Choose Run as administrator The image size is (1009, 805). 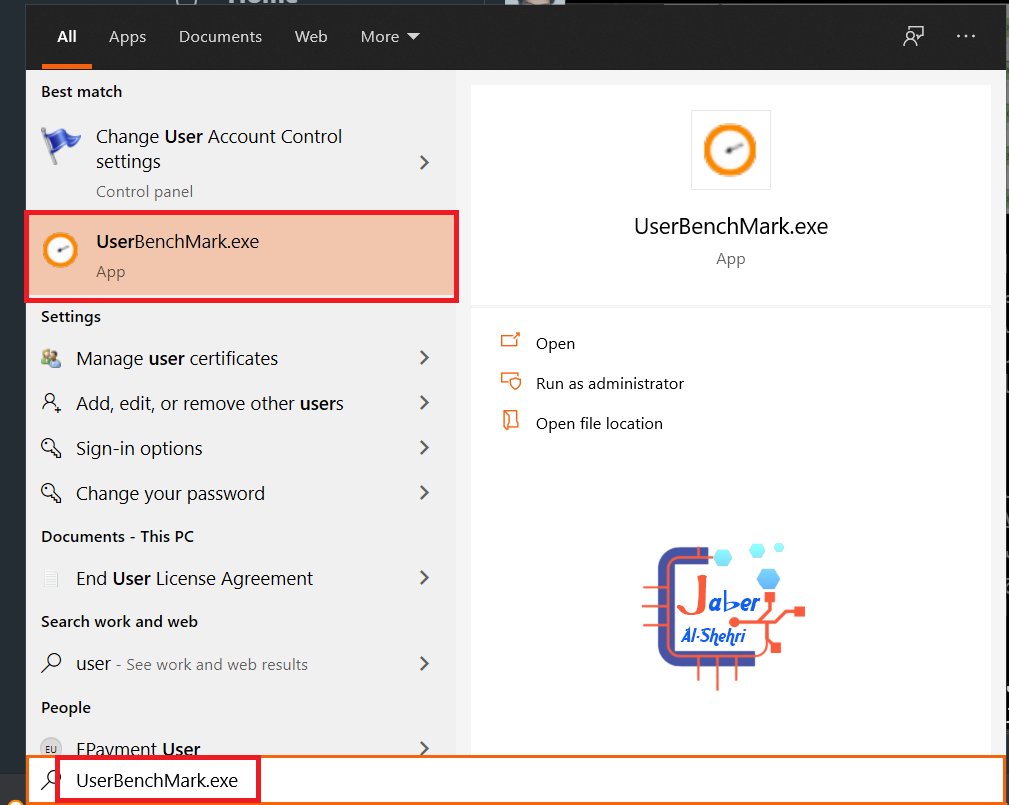609,384
